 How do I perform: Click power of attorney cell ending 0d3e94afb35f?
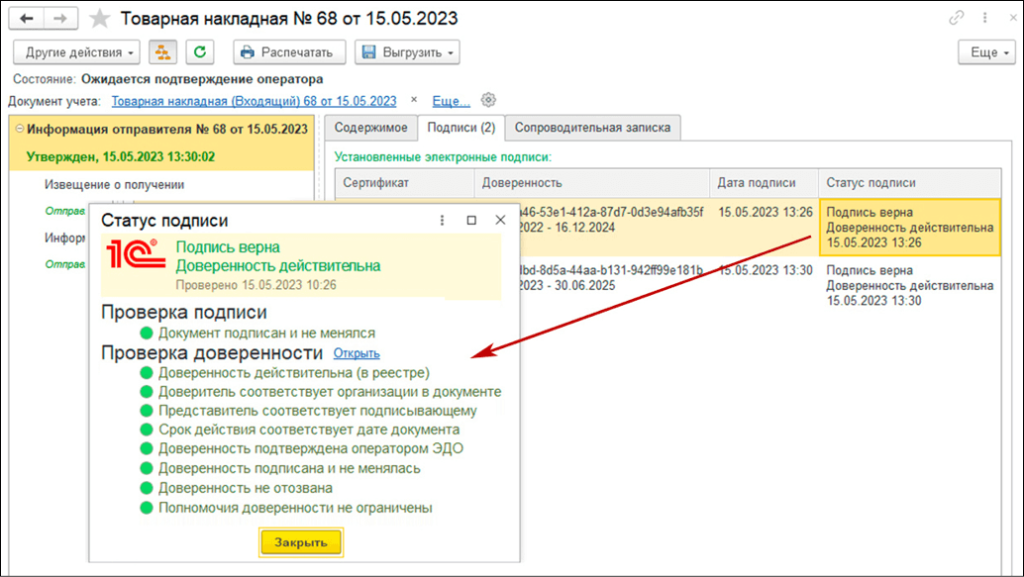(614, 220)
